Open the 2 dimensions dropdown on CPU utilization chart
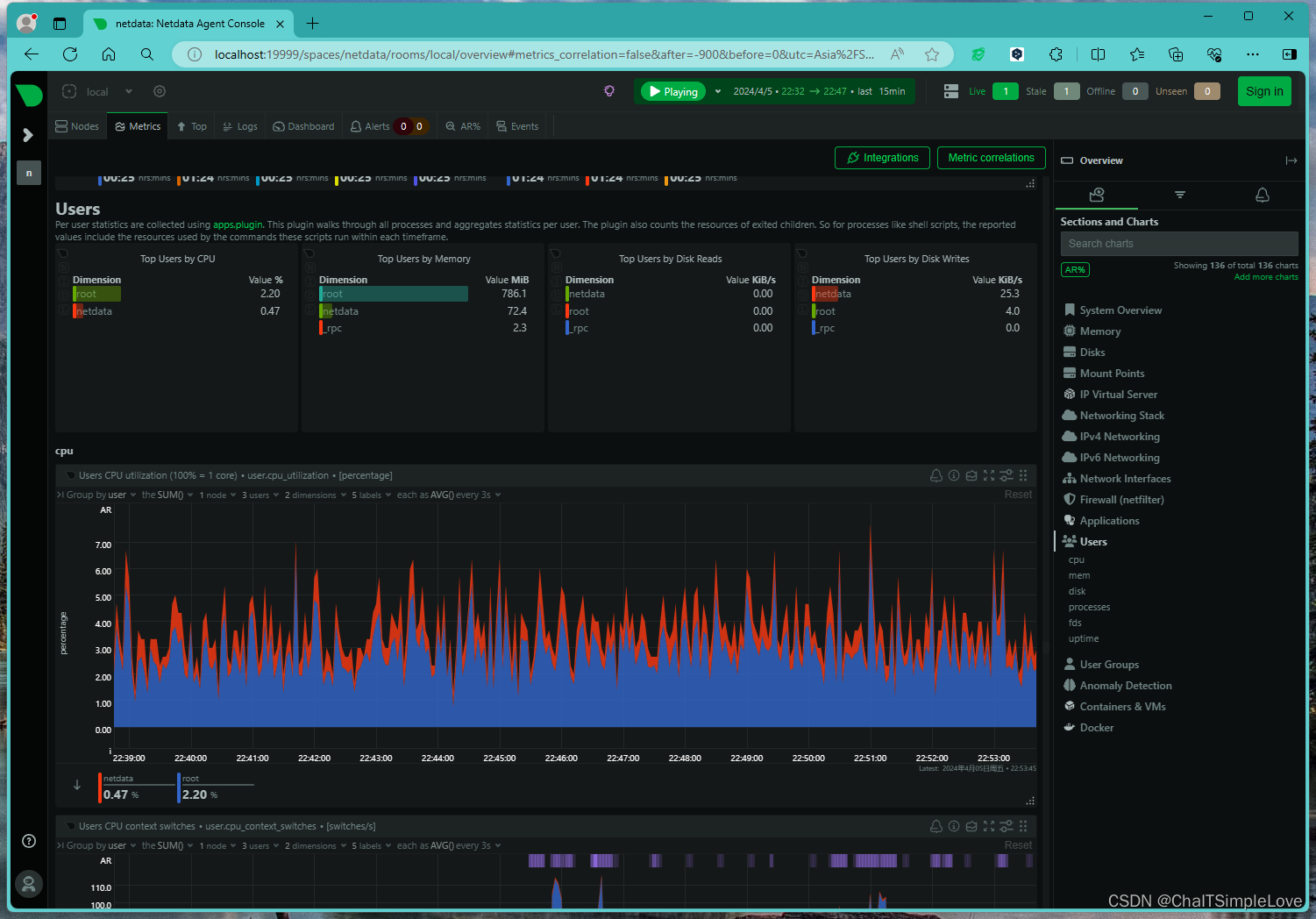This screenshot has width=1316, height=919. 316,495
